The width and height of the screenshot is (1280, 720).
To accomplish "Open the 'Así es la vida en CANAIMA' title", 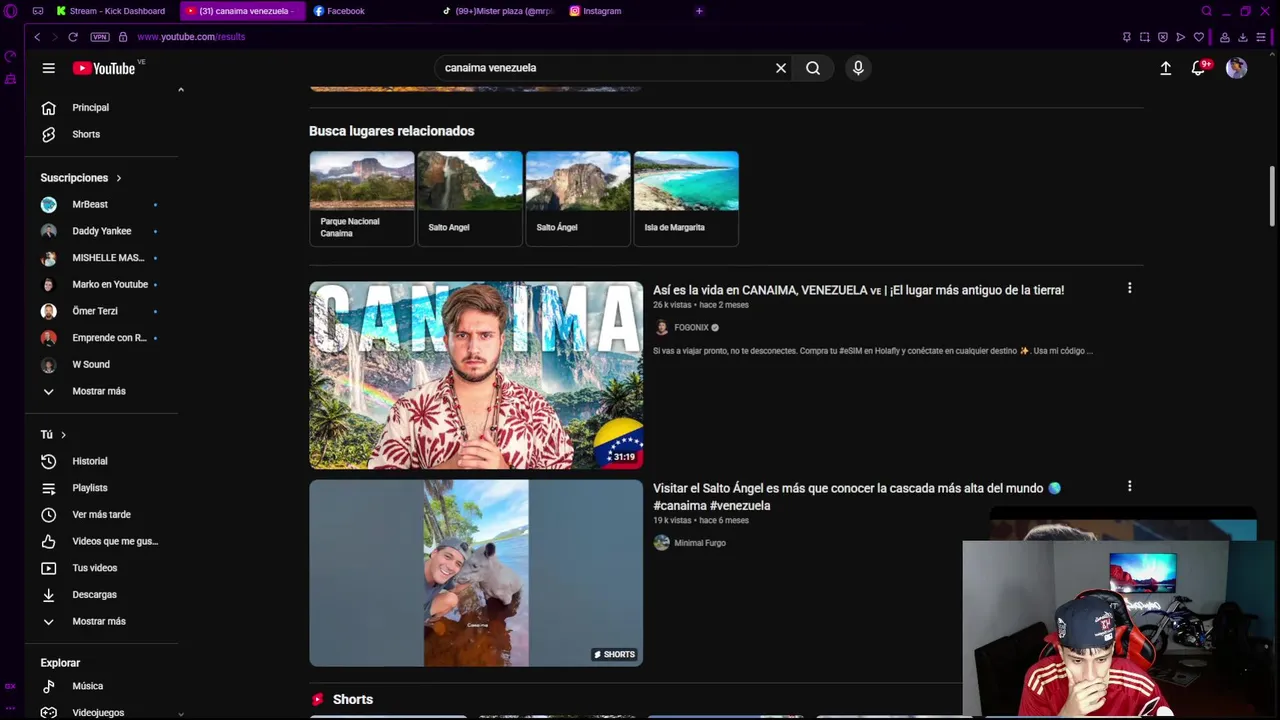I will point(858,290).
